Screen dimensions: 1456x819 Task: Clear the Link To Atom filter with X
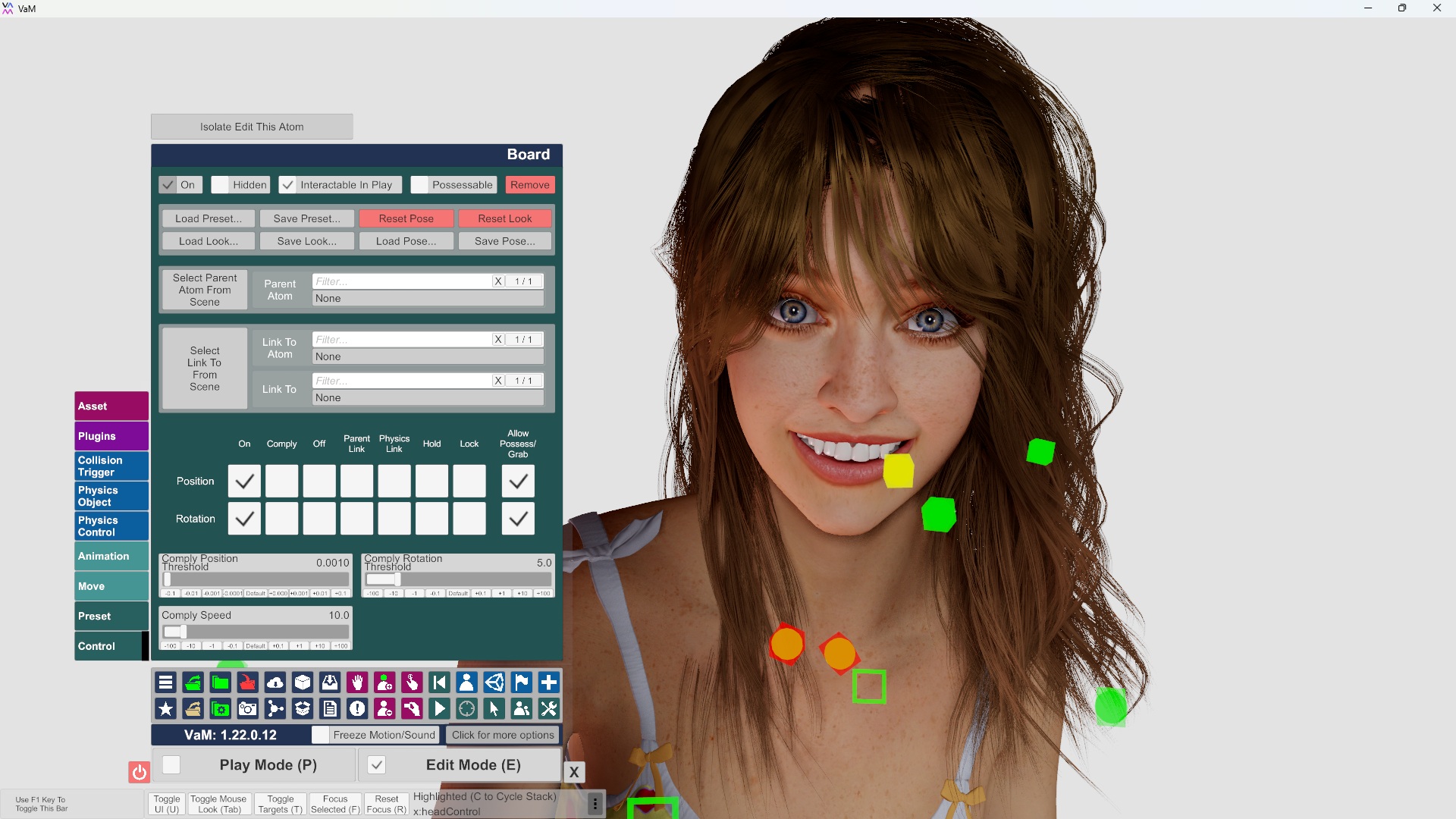(x=498, y=340)
